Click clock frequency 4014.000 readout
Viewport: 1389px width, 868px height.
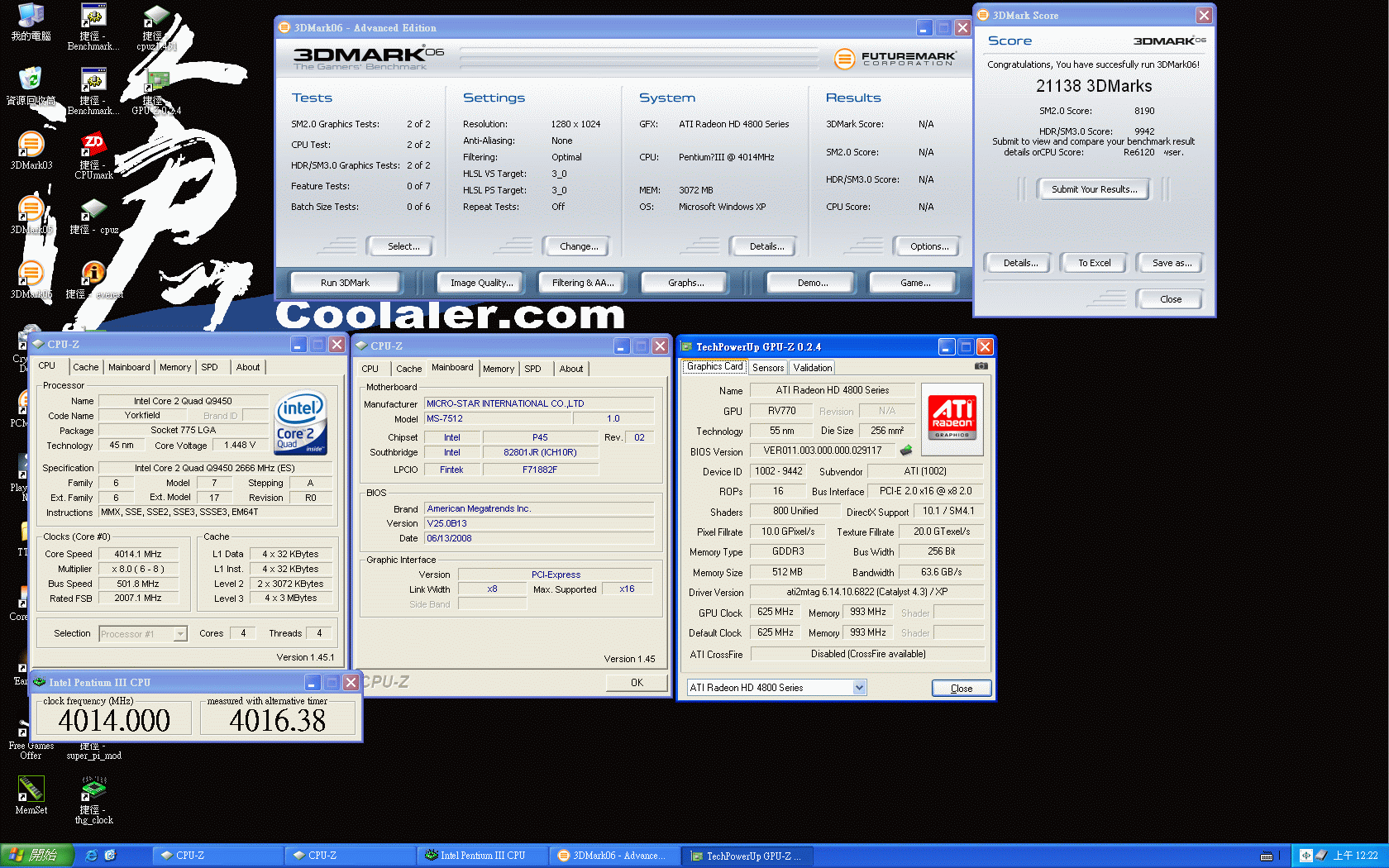click(114, 720)
